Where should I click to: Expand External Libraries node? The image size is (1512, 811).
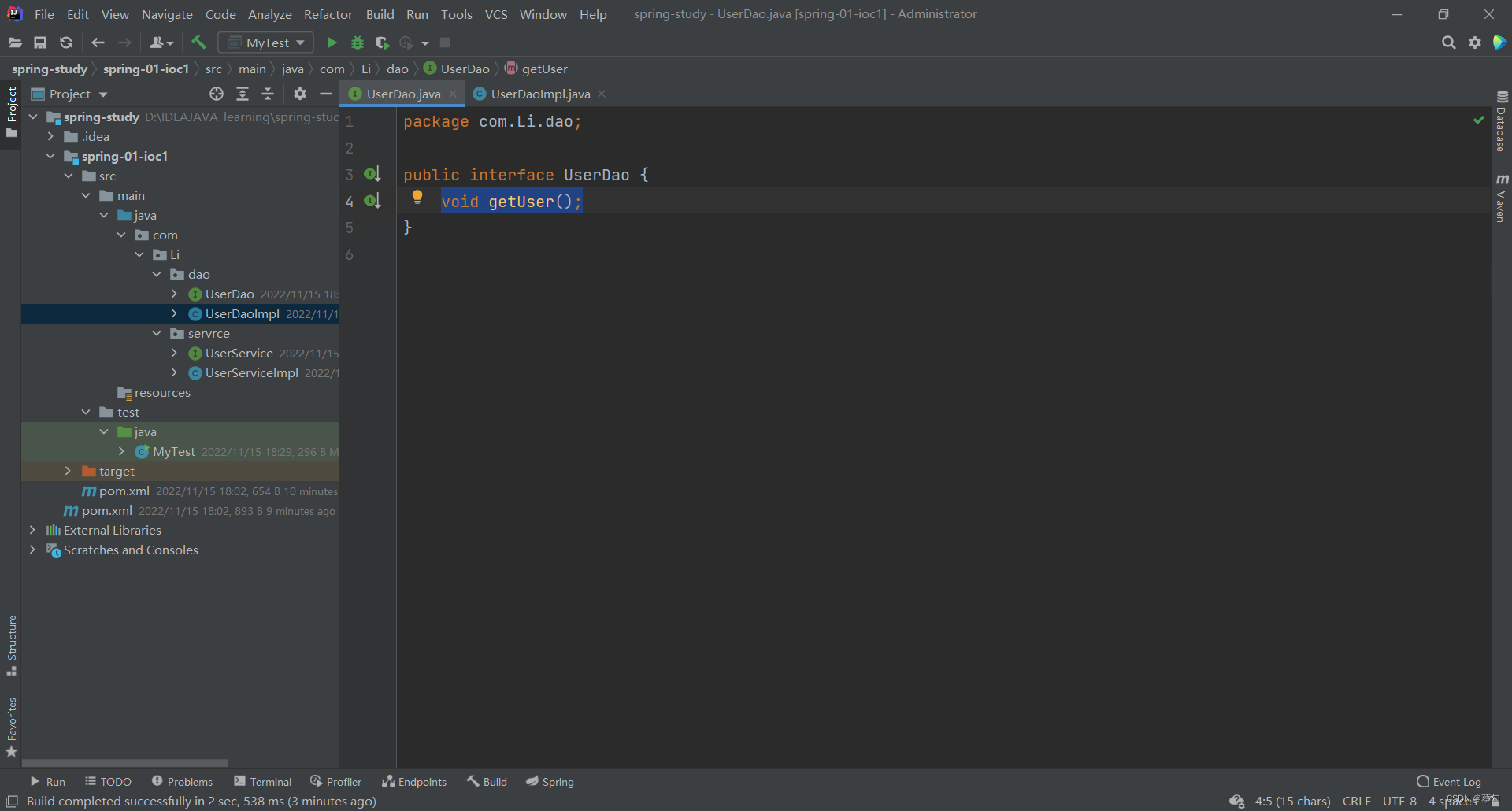(x=32, y=530)
